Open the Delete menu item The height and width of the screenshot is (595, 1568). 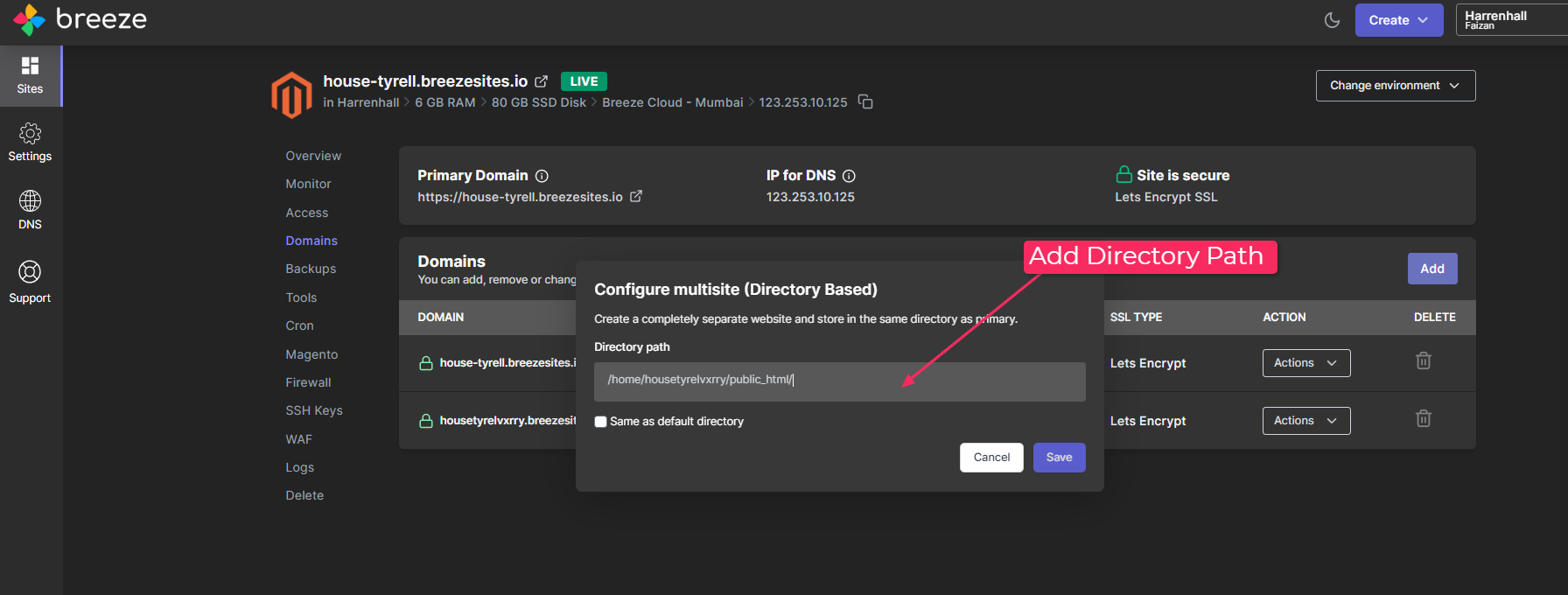(x=304, y=495)
